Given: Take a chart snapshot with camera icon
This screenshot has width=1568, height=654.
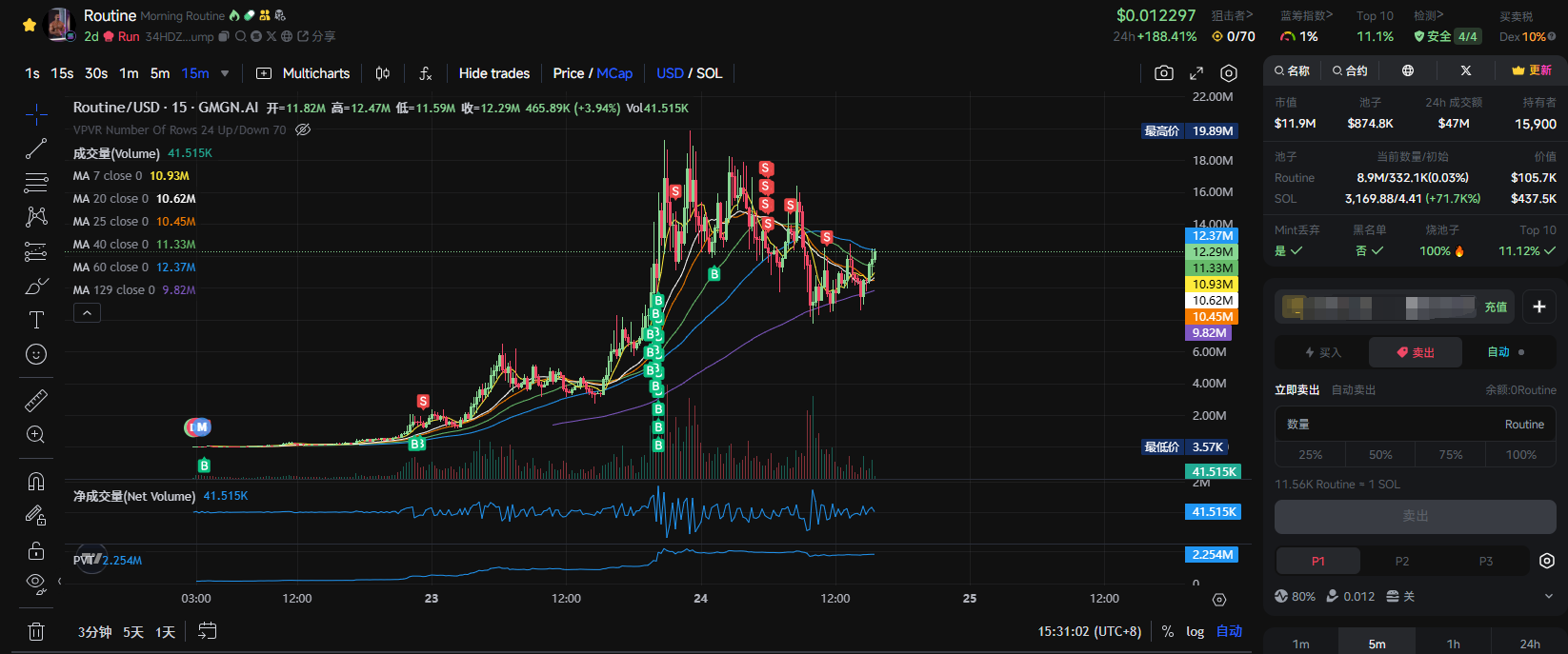Looking at the screenshot, I should [x=1163, y=73].
